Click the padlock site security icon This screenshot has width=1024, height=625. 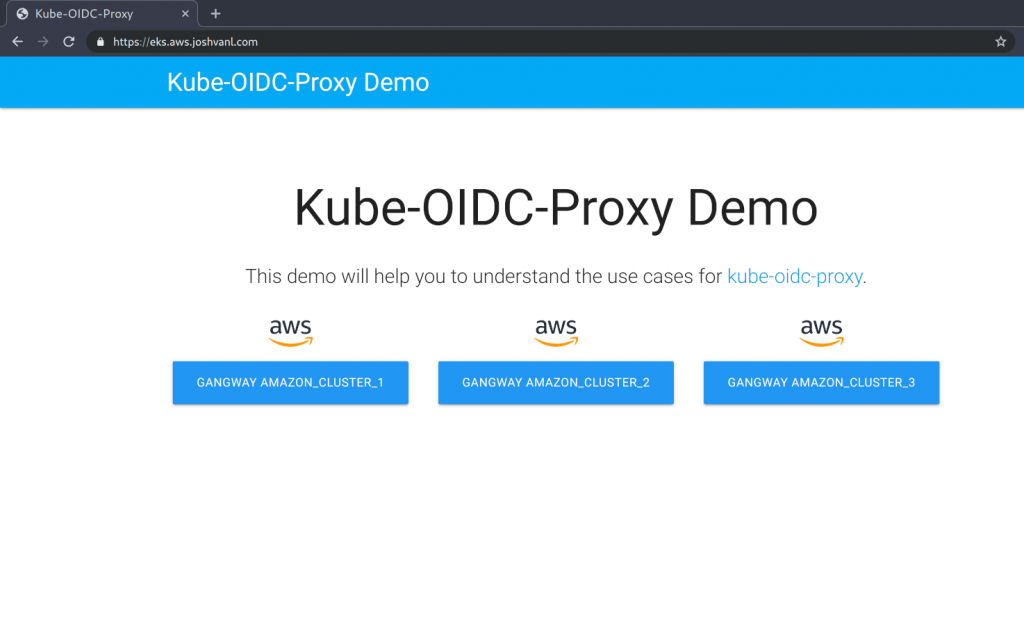[100, 42]
